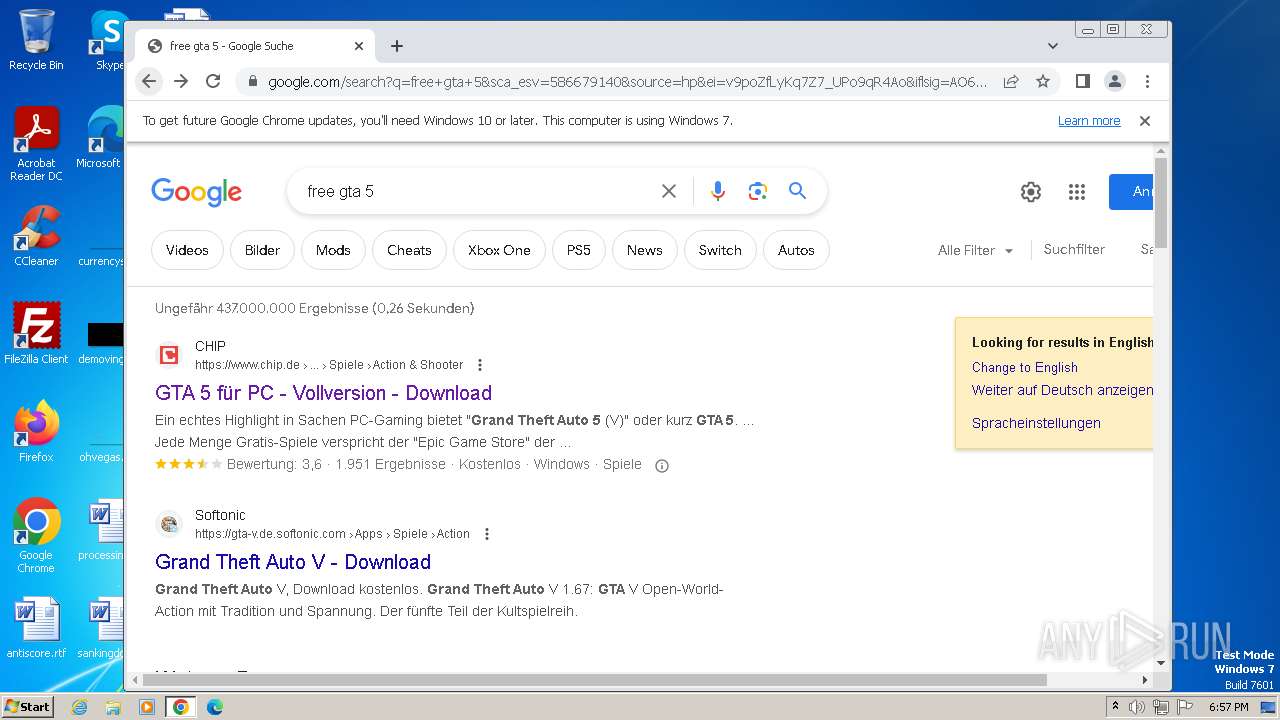Click the vertical scrollbar of the page
This screenshot has height=720, width=1280.
[x=1161, y=204]
